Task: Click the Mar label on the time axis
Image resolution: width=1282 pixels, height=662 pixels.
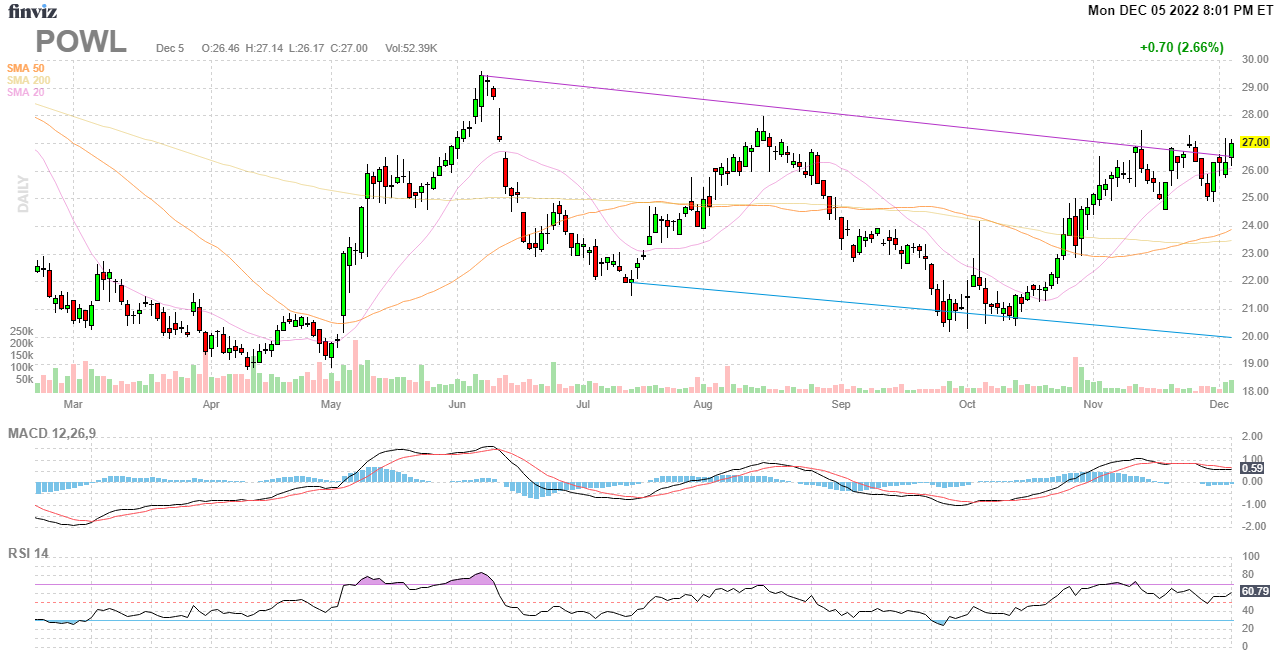Action: pyautogui.click(x=72, y=405)
